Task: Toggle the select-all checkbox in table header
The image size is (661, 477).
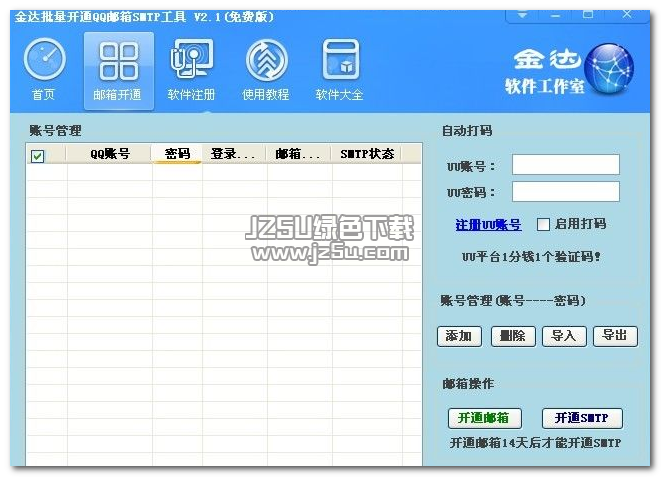Action: click(38, 156)
